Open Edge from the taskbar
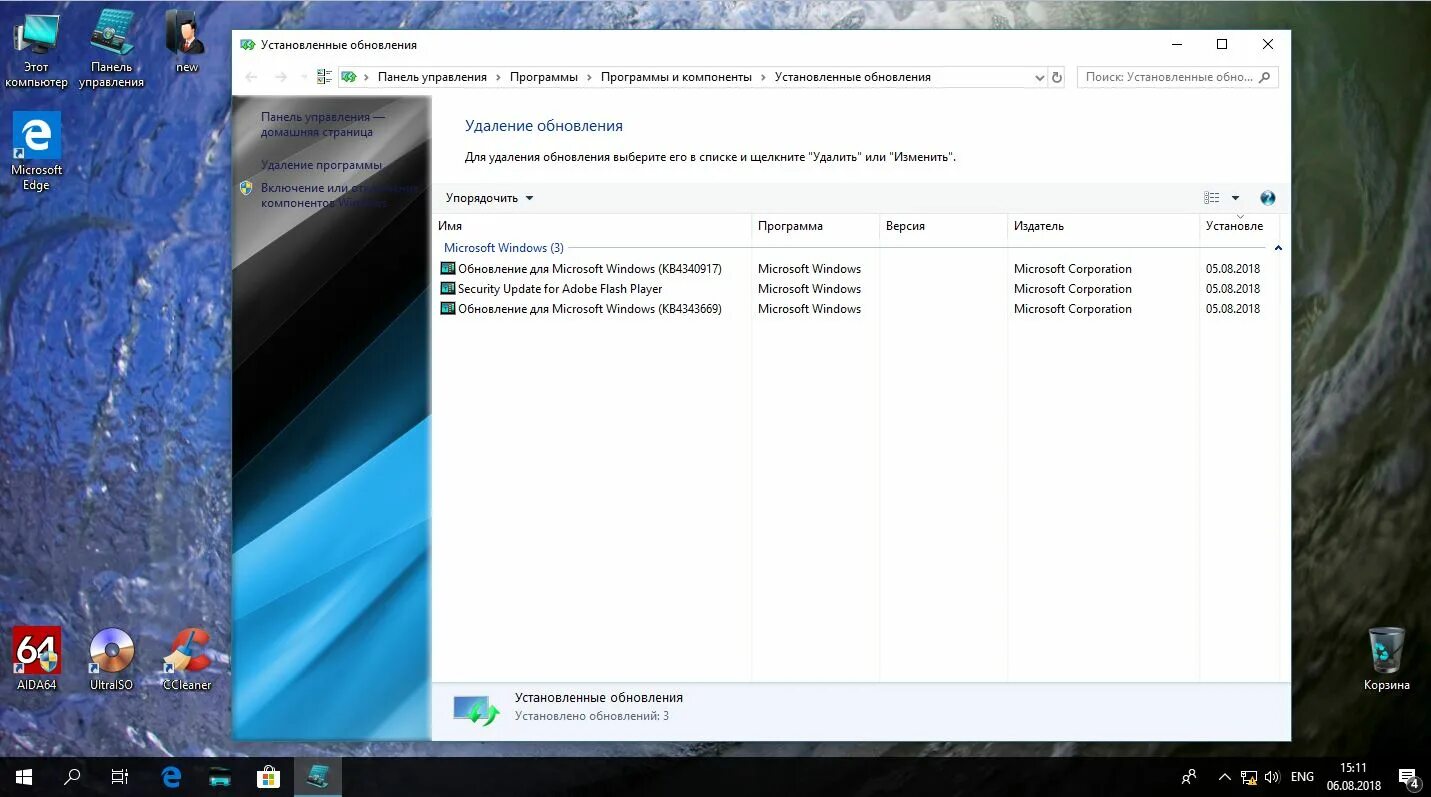The height and width of the screenshot is (797, 1431). [171, 776]
